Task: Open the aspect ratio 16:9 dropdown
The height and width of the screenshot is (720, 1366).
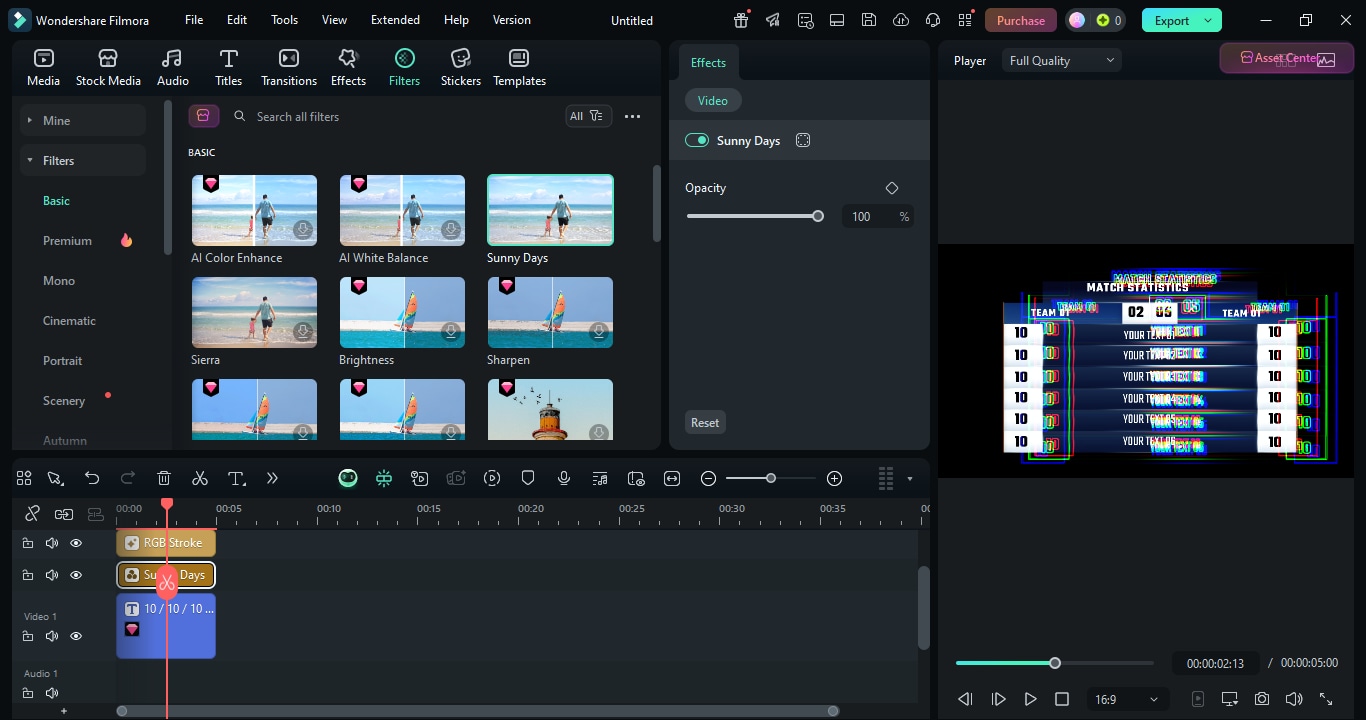Action: [x=1127, y=699]
